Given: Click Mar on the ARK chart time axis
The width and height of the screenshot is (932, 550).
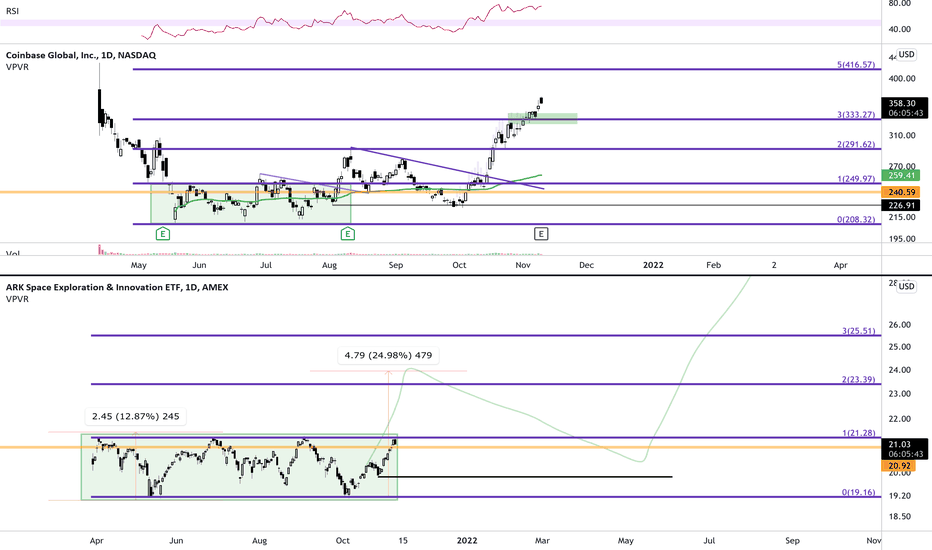Looking at the screenshot, I should [x=542, y=540].
